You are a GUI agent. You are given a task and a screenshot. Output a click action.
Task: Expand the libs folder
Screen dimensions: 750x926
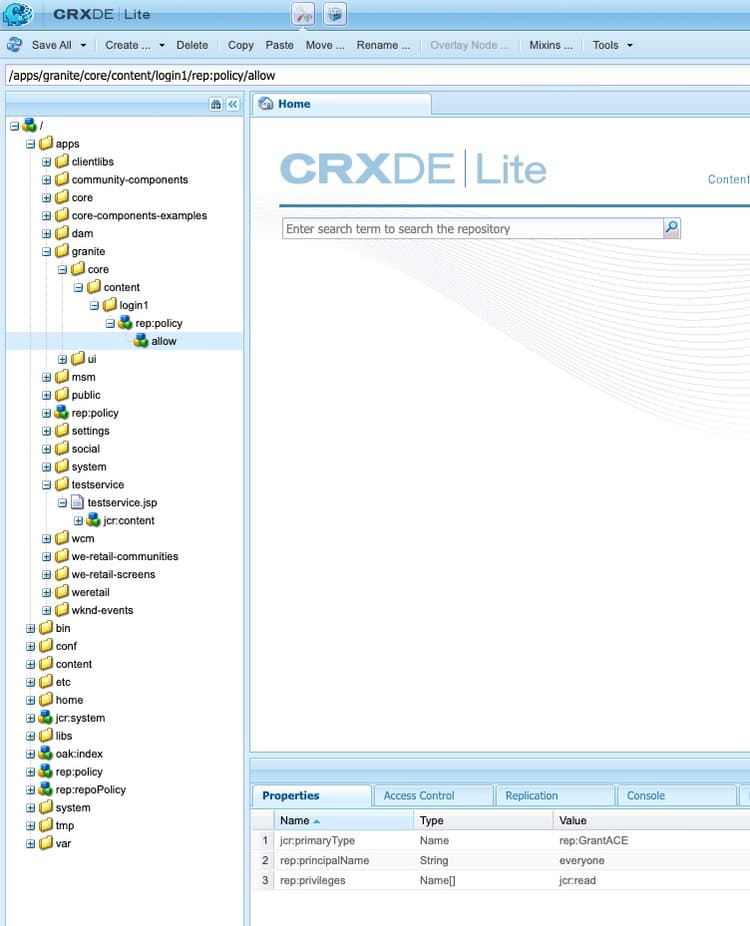click(x=31, y=736)
